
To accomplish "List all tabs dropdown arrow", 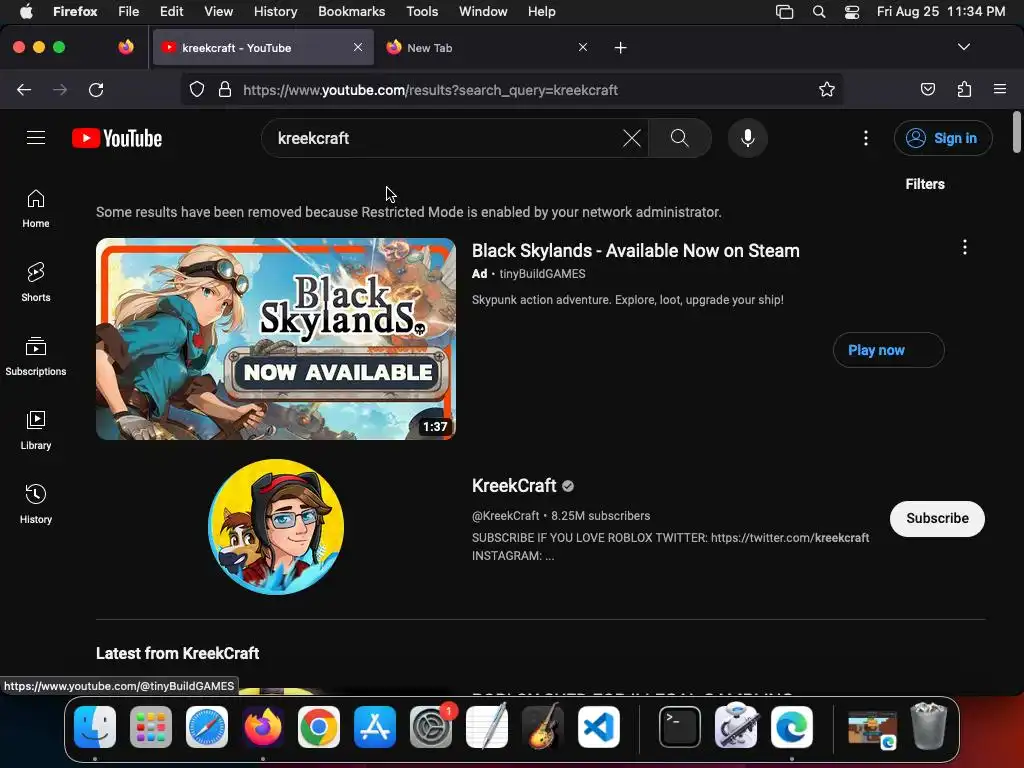I will point(963,47).
